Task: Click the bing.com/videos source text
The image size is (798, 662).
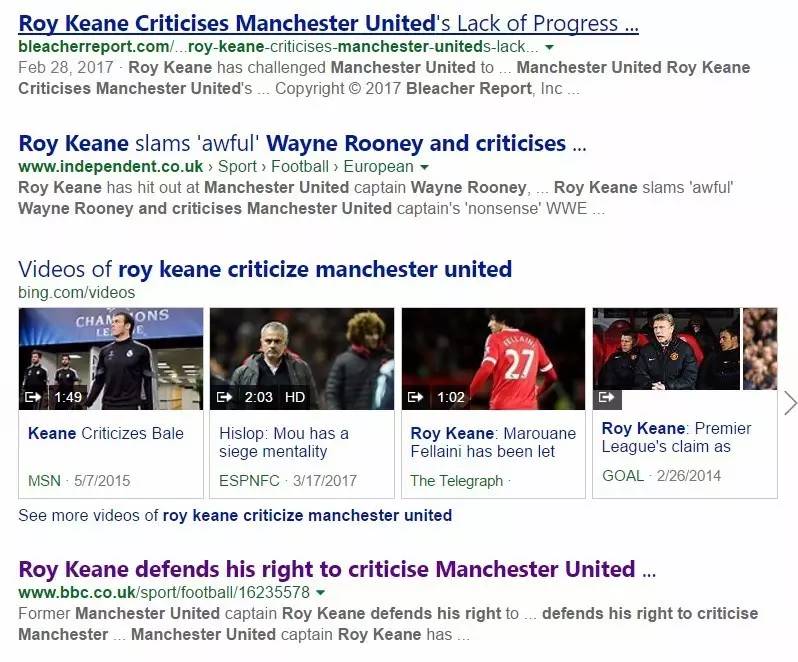Action: (x=77, y=293)
